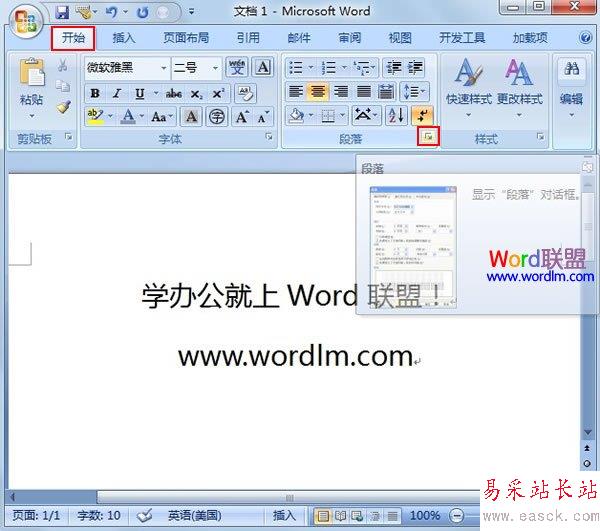Click vertical scrollbar down arrow
The width and height of the screenshot is (600, 531).
tap(588, 432)
